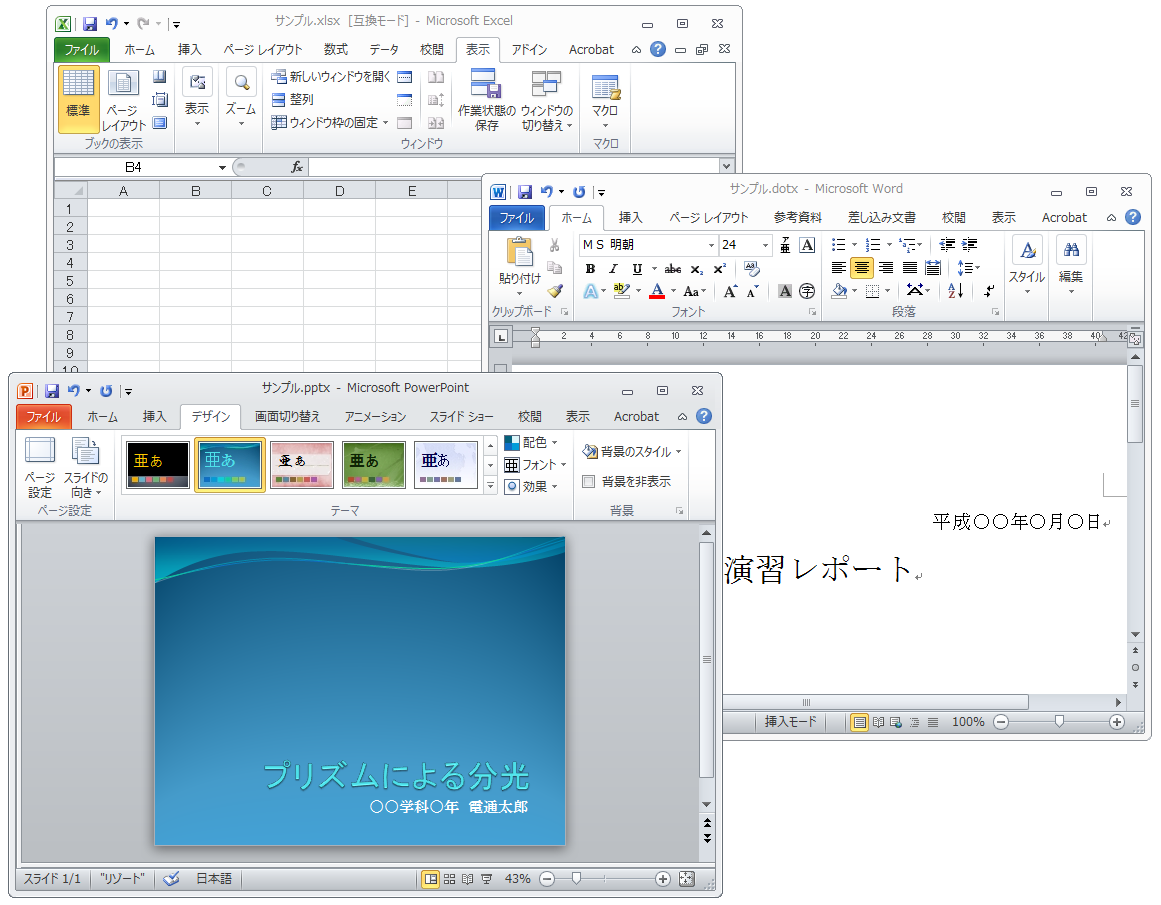1161x905 pixels.
Task: Toggle Hide Background Graphics (背景を非表示) checkbox
Action: coord(589,481)
